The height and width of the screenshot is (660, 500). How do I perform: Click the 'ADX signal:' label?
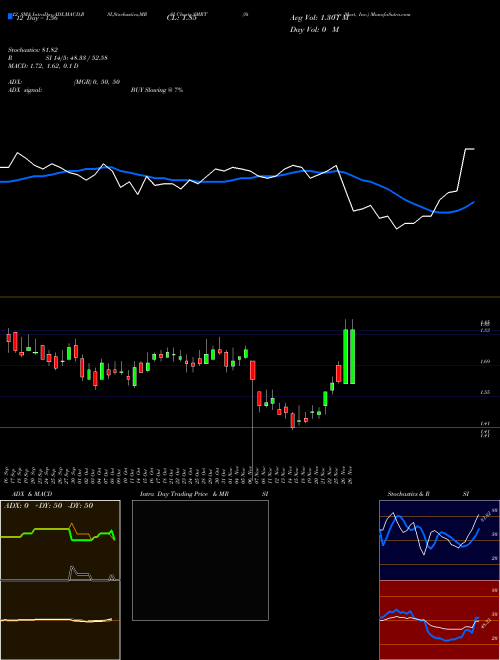(25, 90)
